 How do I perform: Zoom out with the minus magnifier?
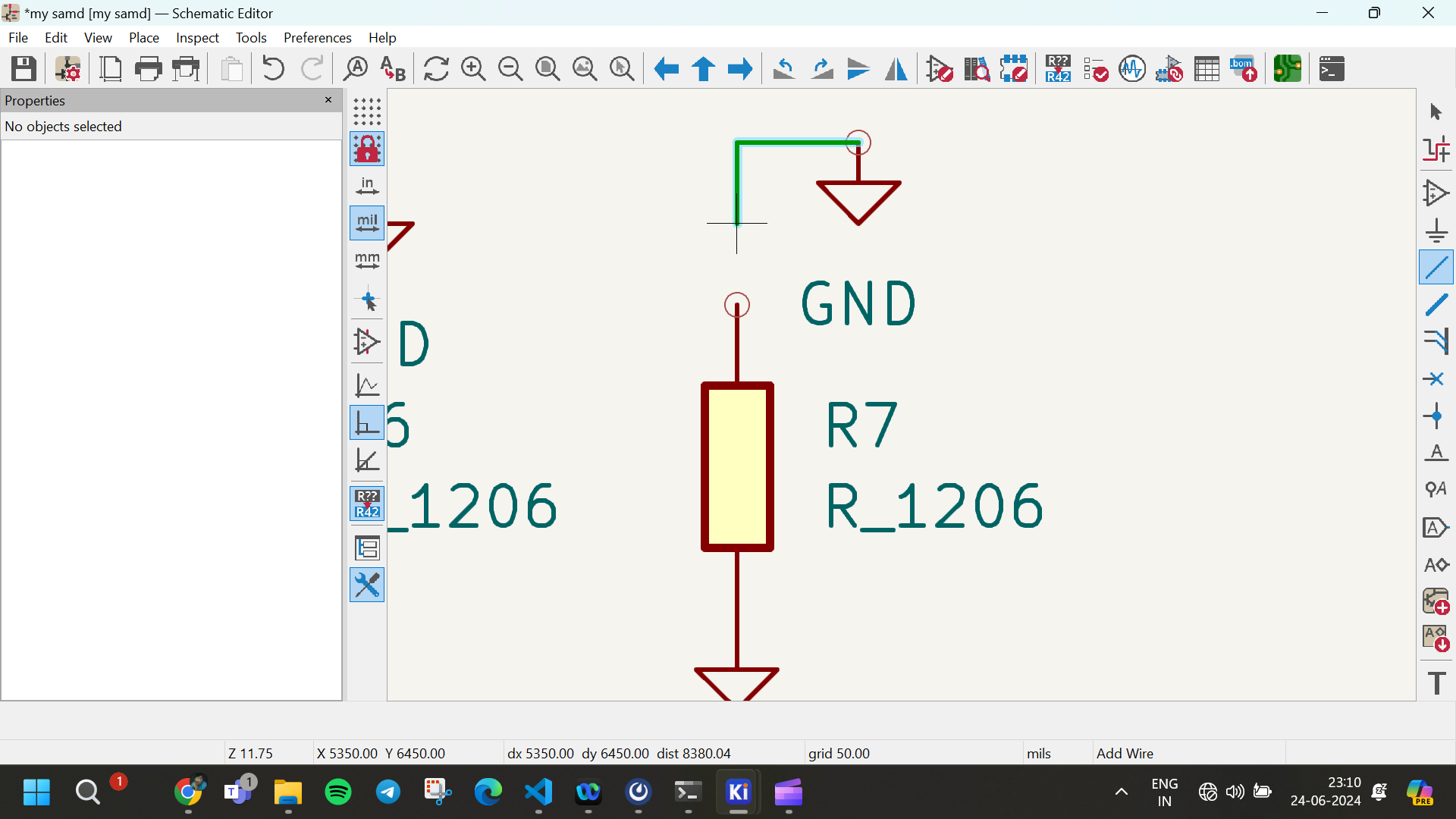tap(510, 69)
